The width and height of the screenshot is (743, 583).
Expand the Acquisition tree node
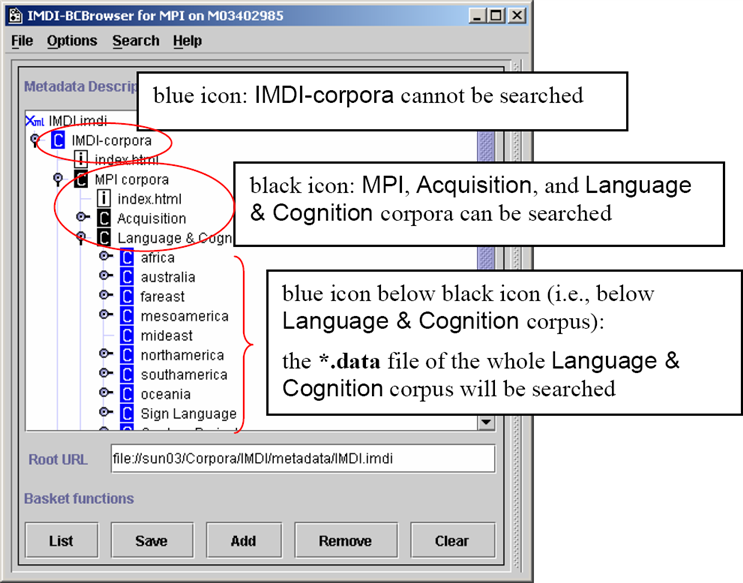pyautogui.click(x=82, y=217)
